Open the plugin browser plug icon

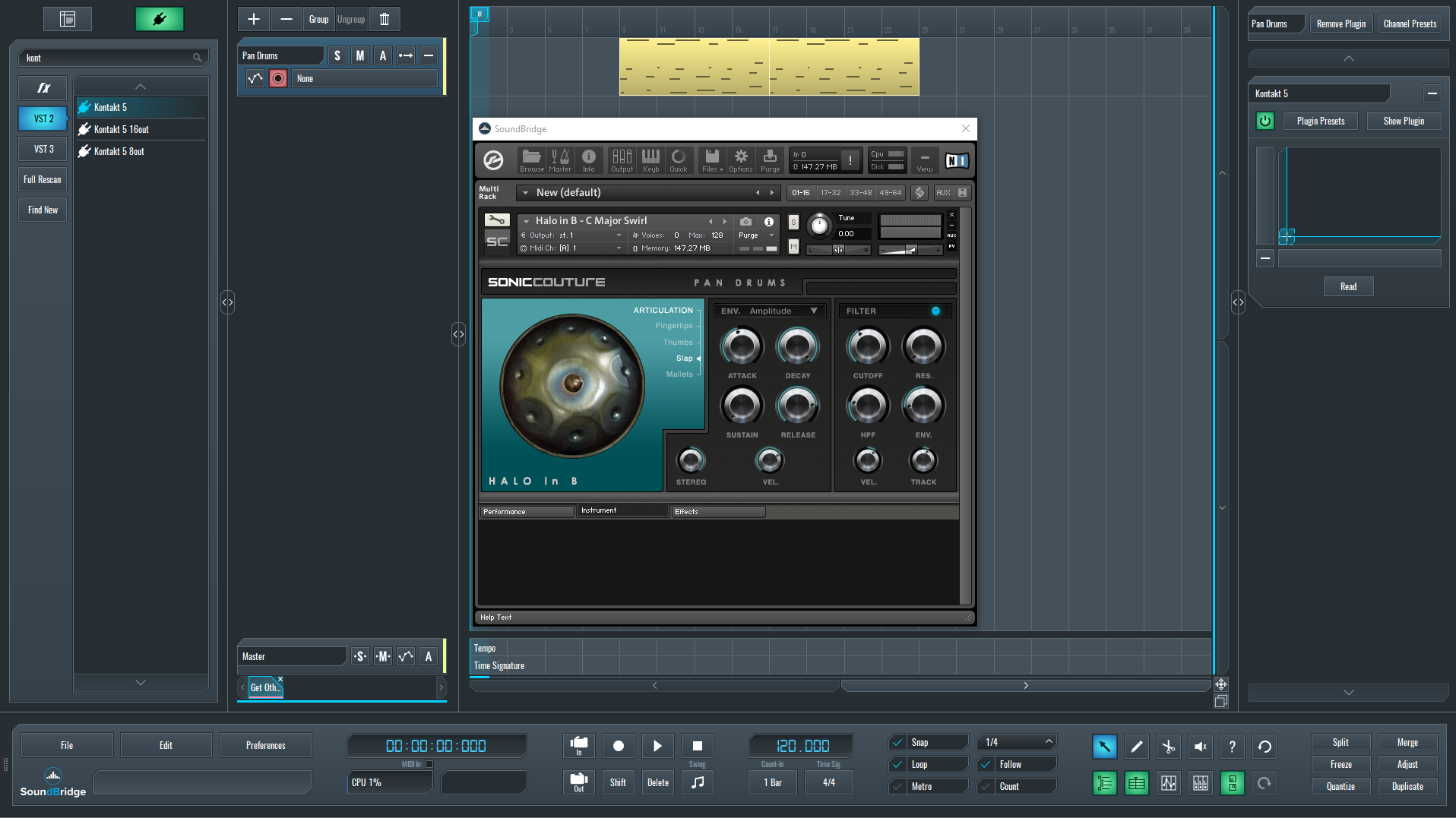pos(160,19)
